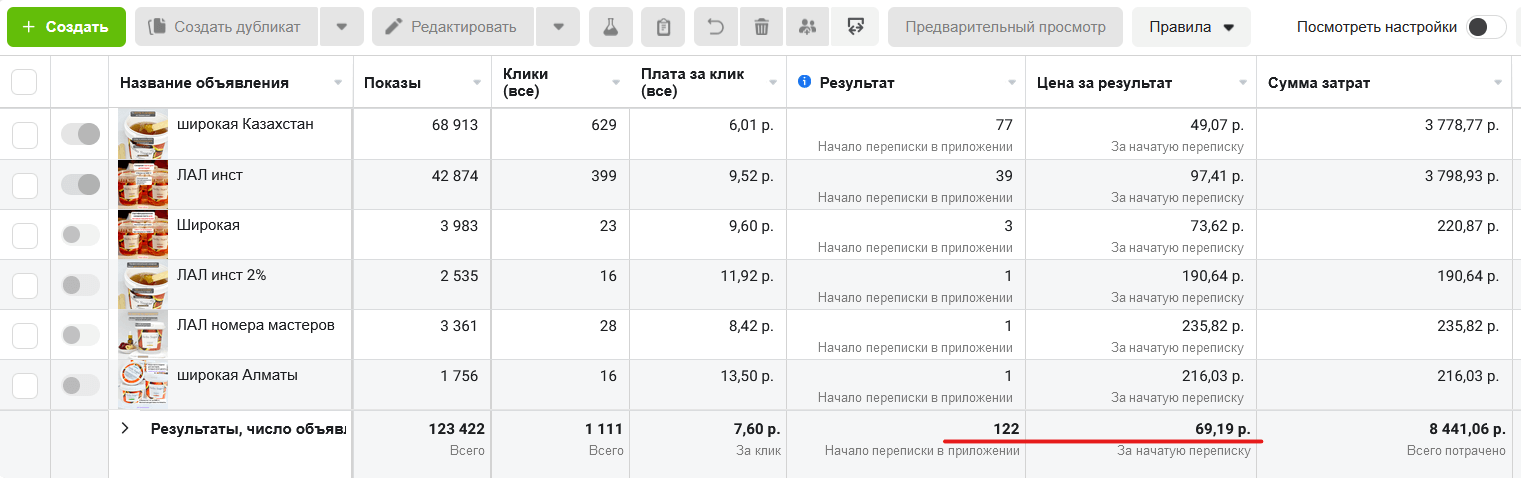Open the Правила dropdown menu
The width and height of the screenshot is (1521, 479).
tap(1190, 27)
